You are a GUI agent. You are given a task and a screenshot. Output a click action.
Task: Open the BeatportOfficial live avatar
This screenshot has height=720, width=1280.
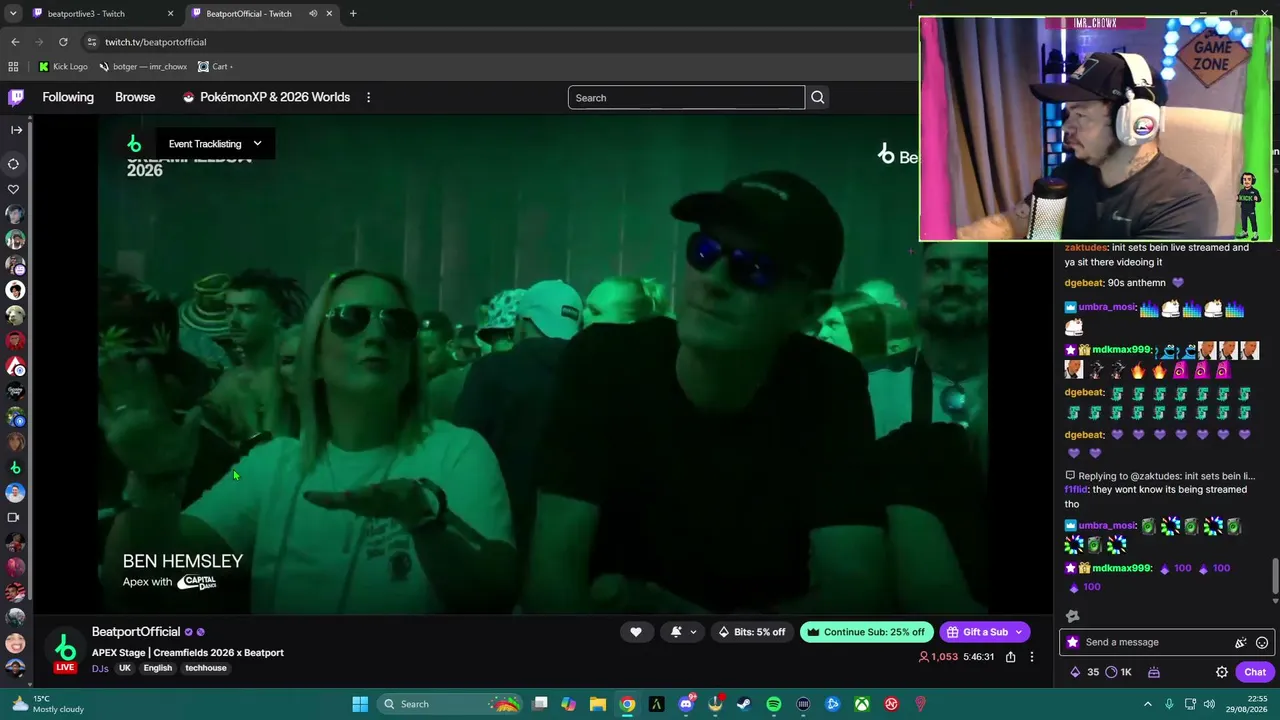[65, 650]
